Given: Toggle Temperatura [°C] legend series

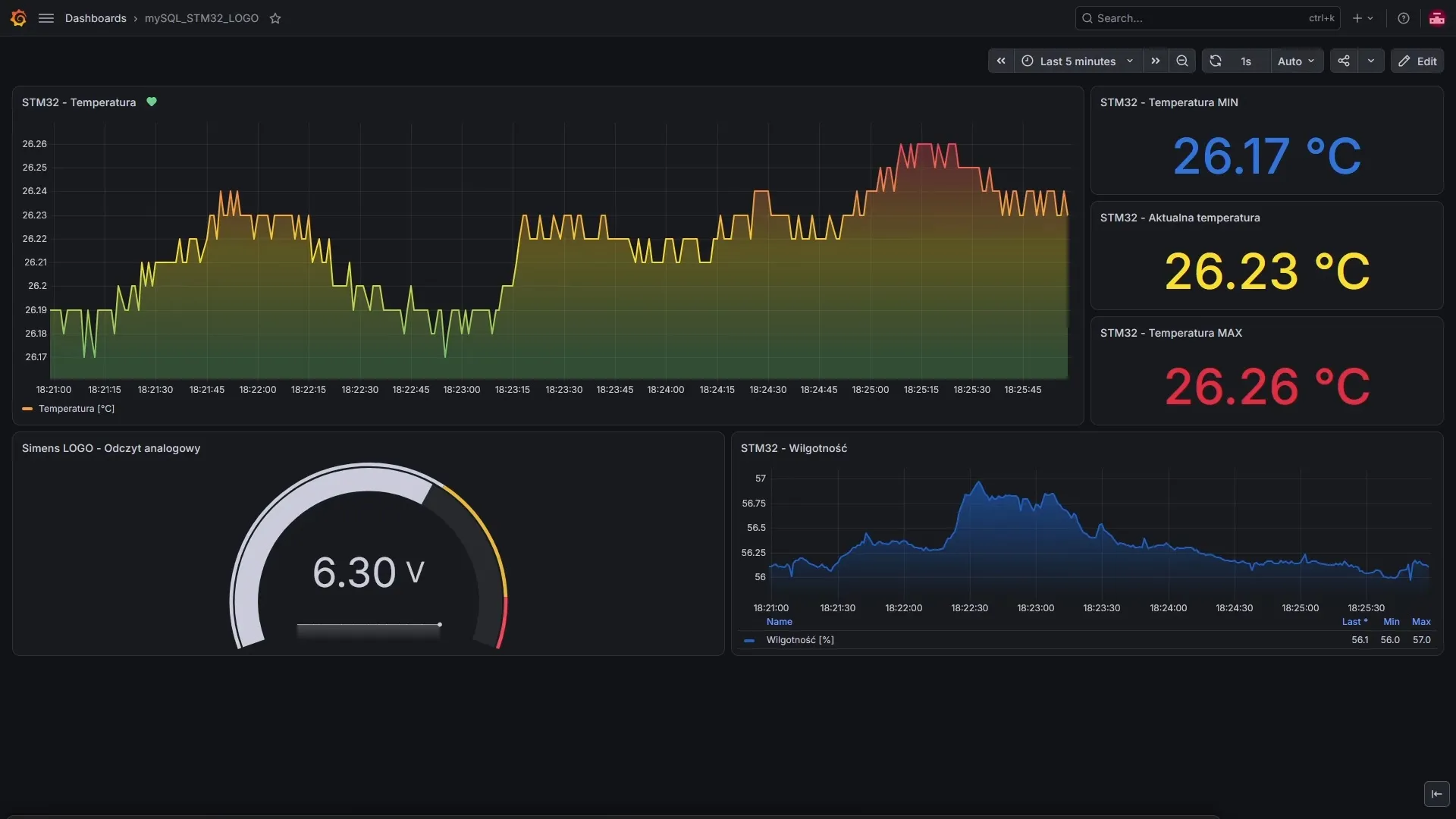Looking at the screenshot, I should tap(77, 409).
